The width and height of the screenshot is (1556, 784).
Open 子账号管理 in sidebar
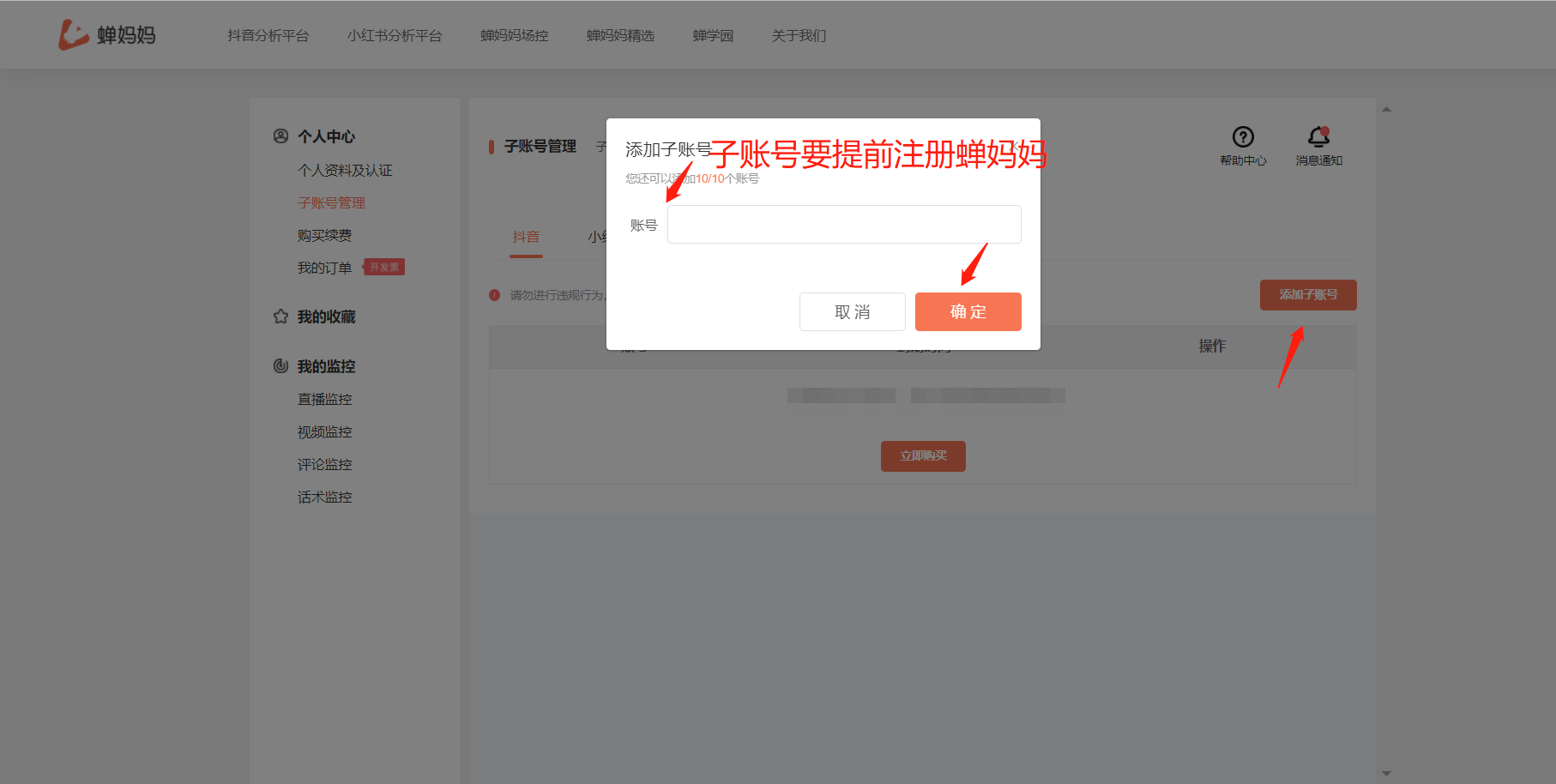331,202
